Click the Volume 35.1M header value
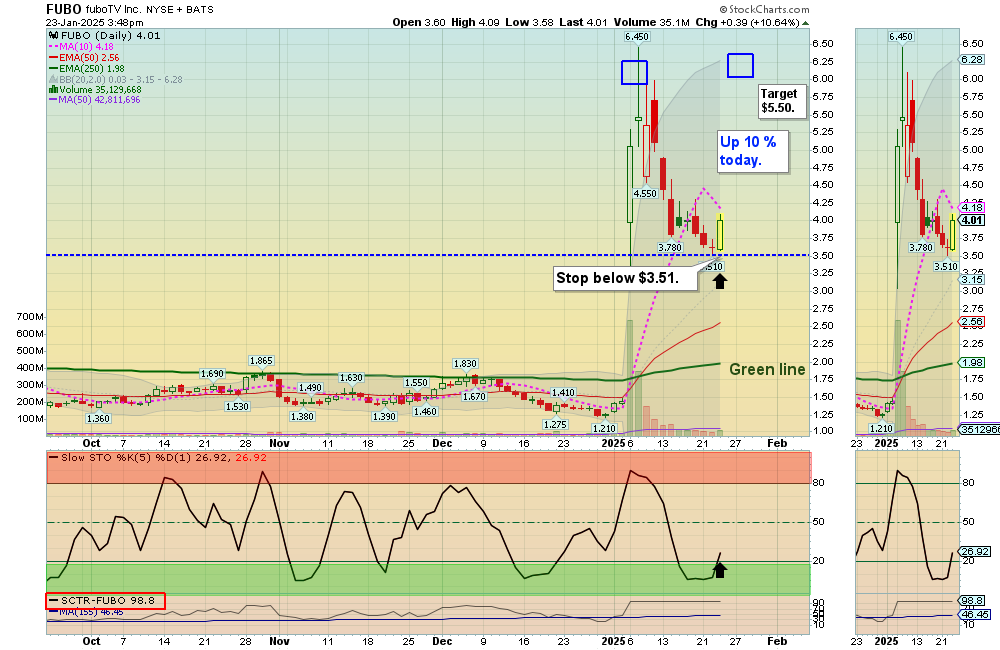The height and width of the screenshot is (650, 1000). (651, 22)
